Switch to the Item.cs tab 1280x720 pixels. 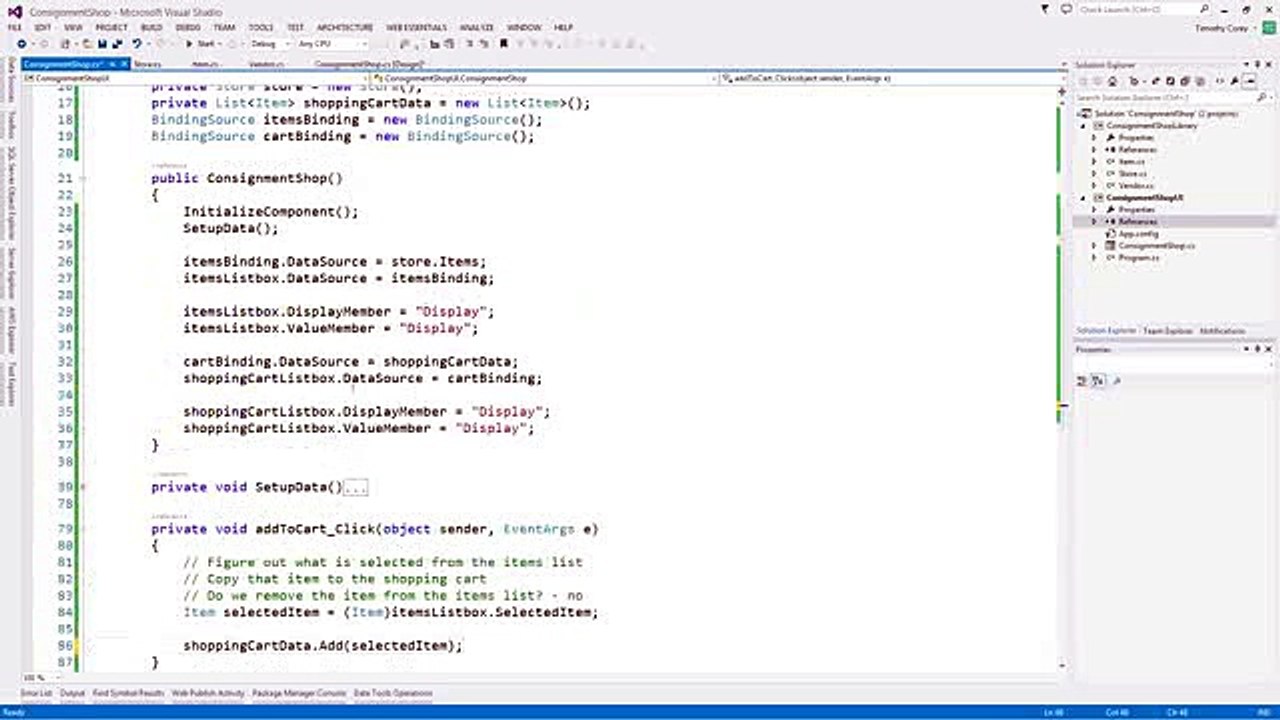(205, 64)
